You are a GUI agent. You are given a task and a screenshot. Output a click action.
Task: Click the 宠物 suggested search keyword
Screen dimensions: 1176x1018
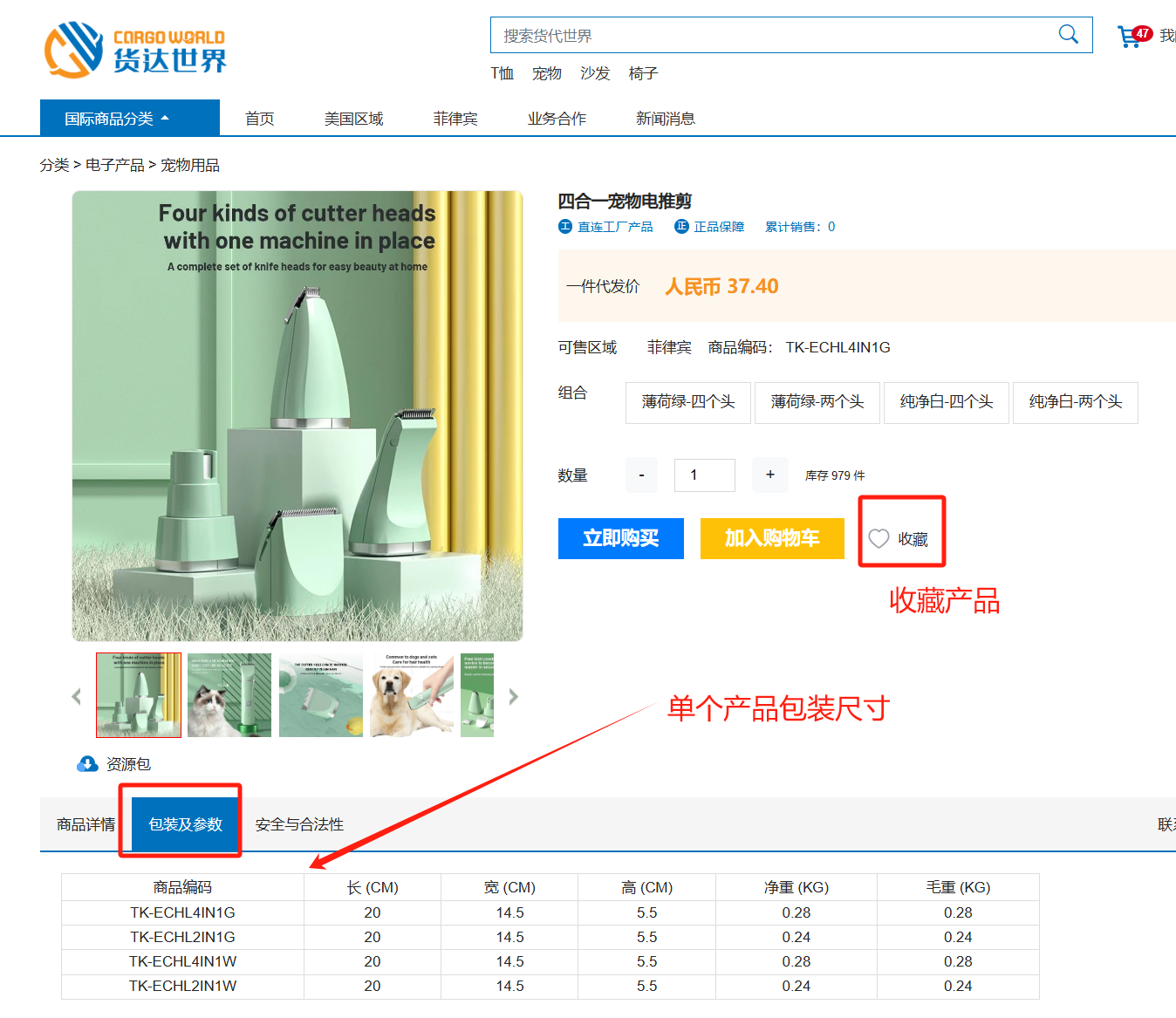coord(547,73)
